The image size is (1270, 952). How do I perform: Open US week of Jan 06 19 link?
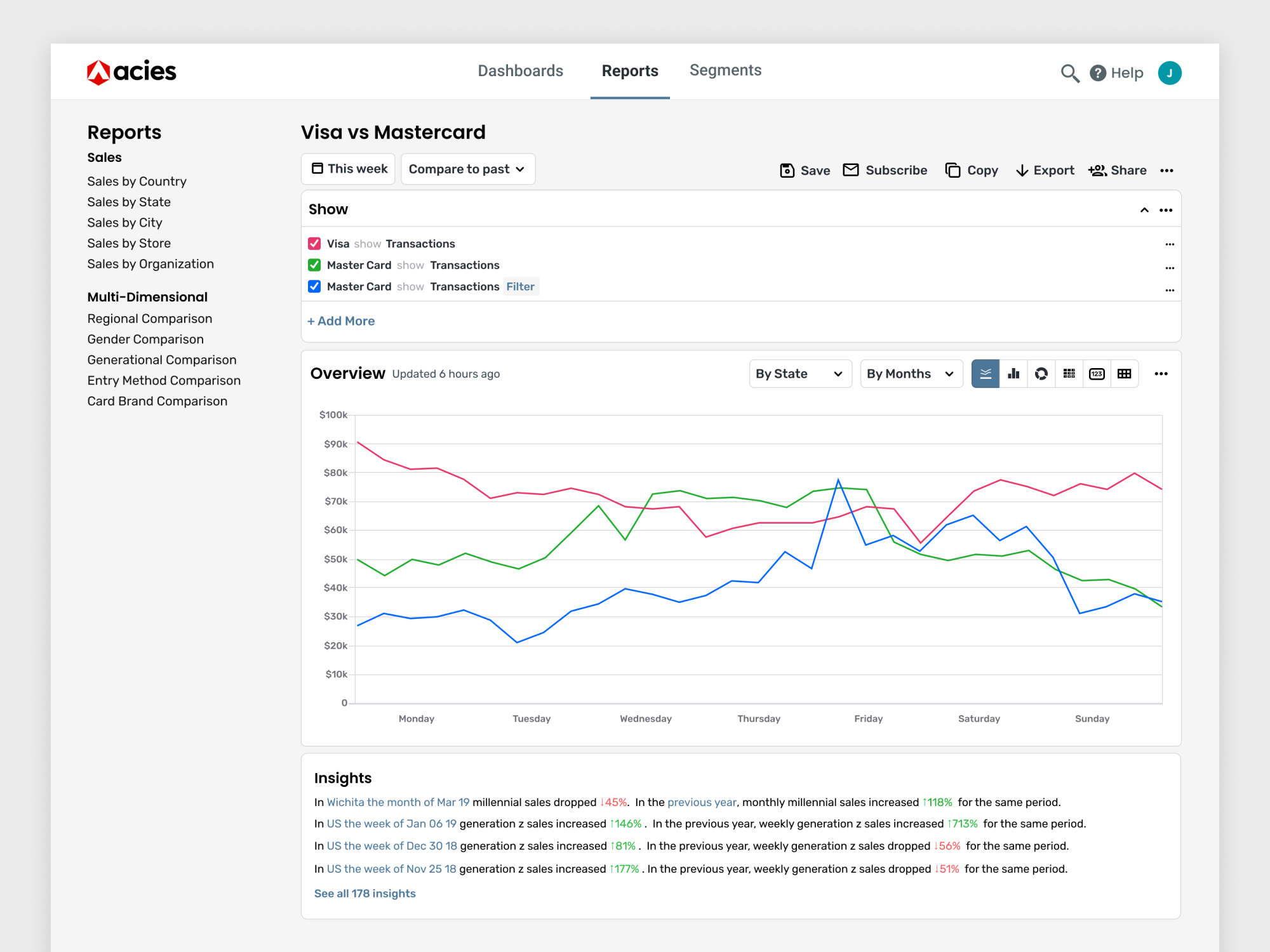point(392,824)
